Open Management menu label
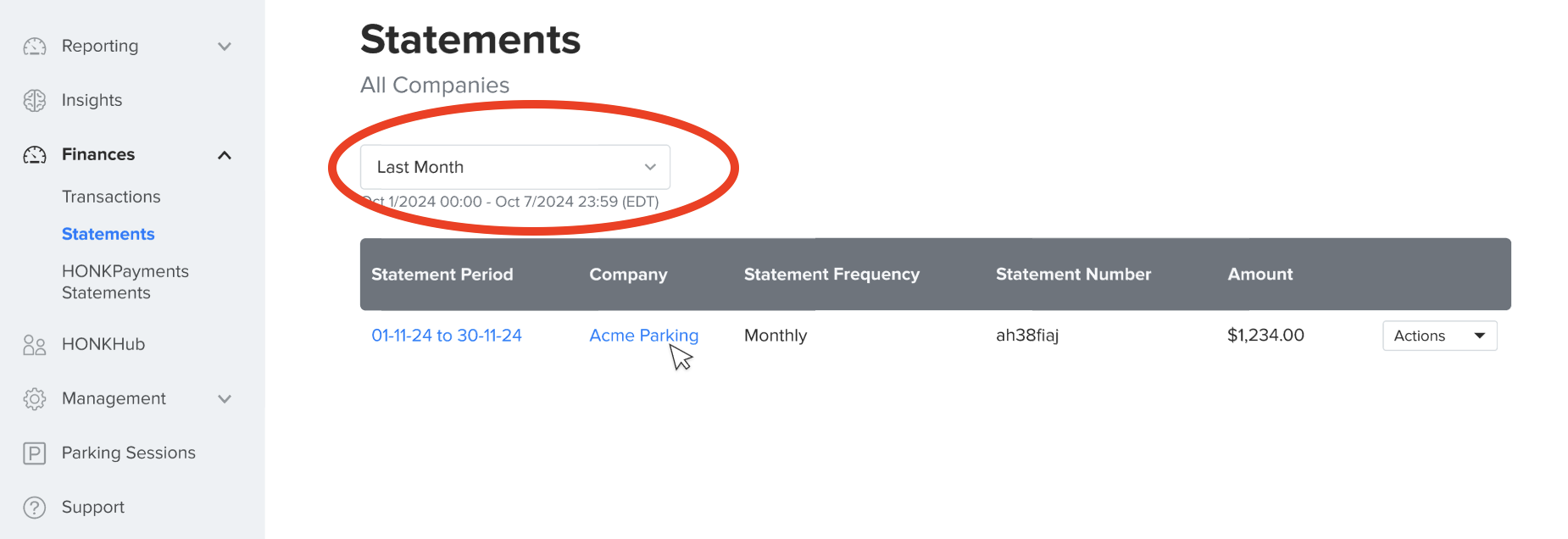The image size is (1568, 539). click(x=114, y=398)
